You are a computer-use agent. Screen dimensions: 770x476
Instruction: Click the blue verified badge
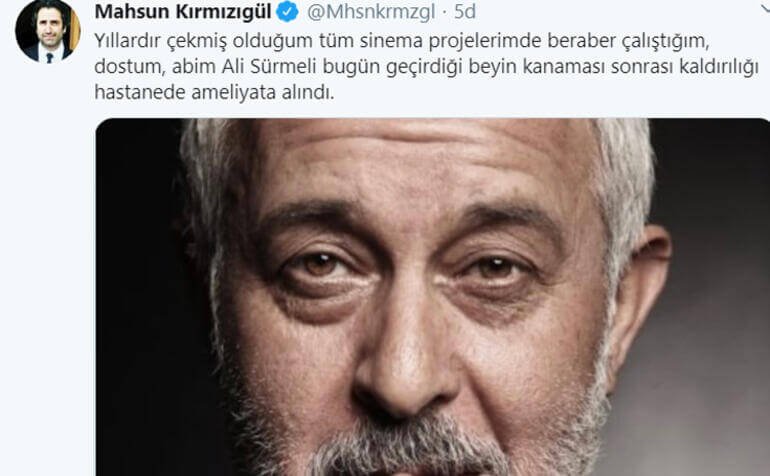pos(287,11)
